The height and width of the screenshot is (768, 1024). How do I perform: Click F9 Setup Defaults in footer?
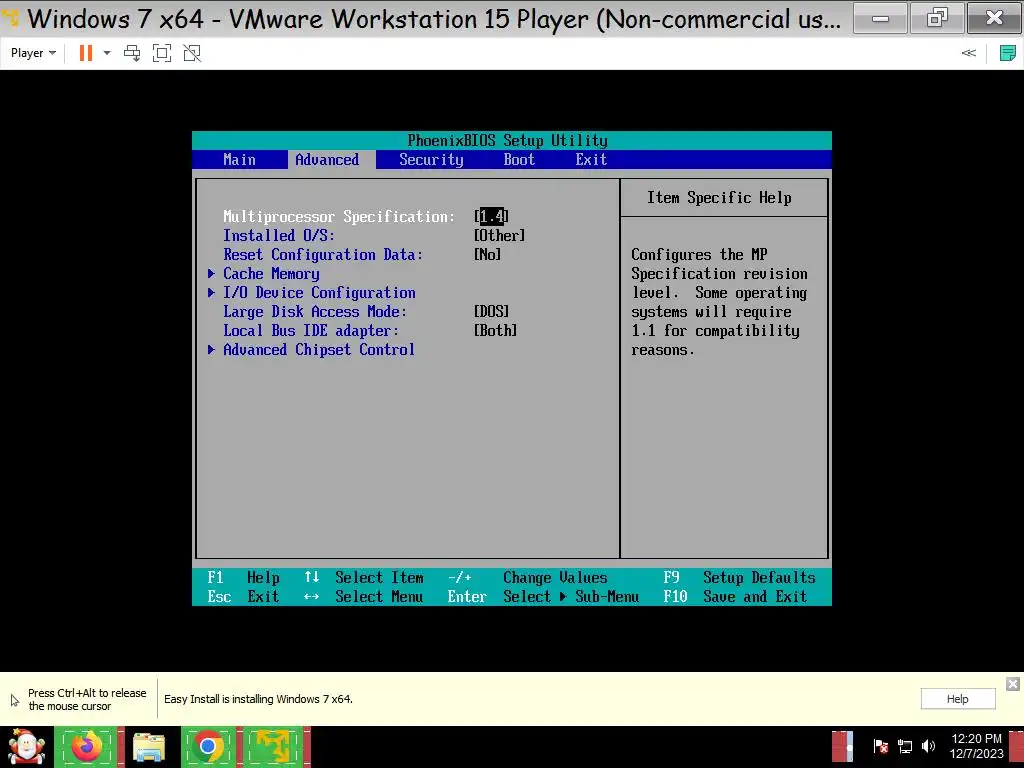pos(739,577)
